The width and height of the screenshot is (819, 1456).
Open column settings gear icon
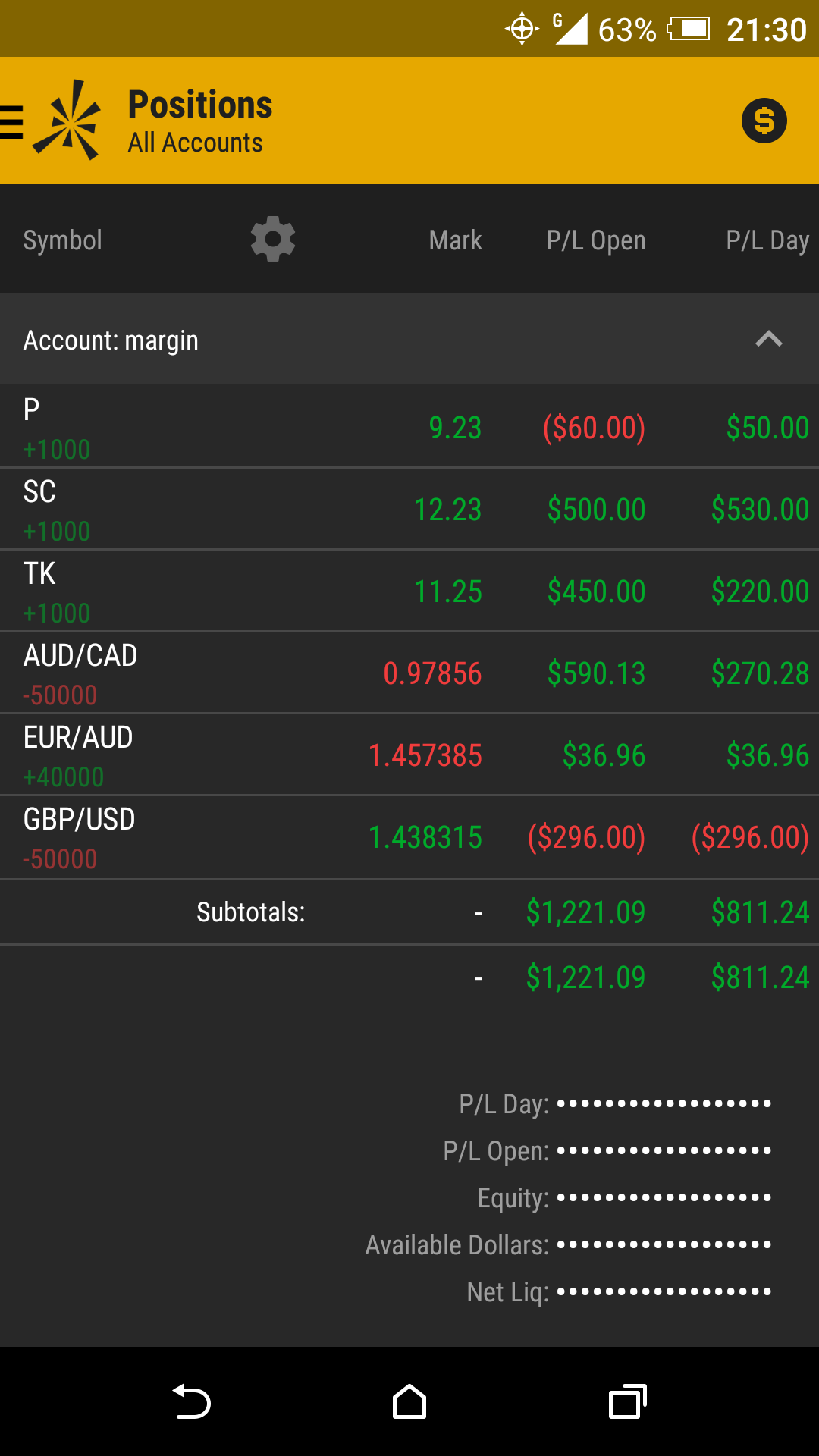(x=273, y=240)
